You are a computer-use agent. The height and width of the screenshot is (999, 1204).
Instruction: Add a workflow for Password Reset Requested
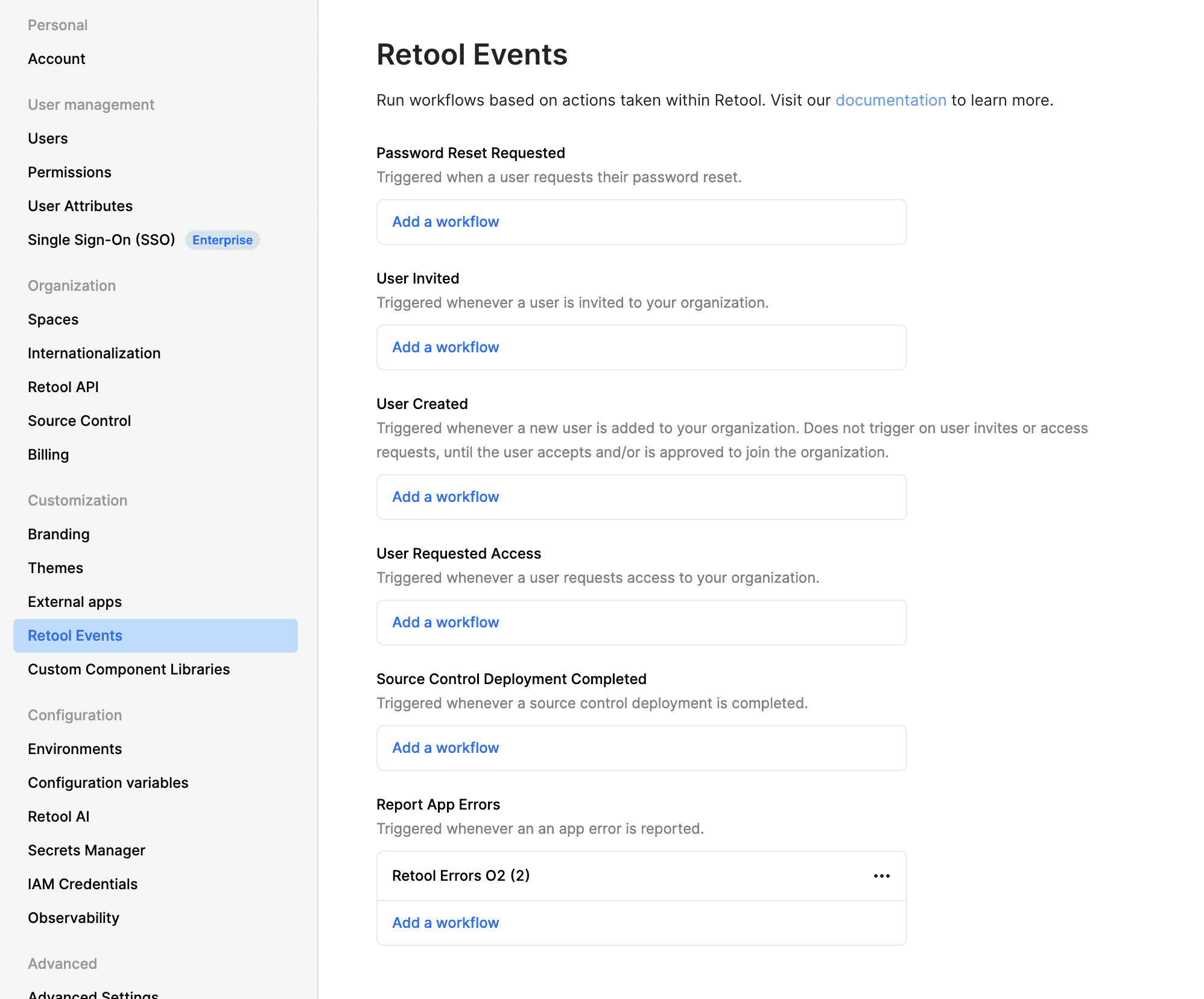[445, 222]
